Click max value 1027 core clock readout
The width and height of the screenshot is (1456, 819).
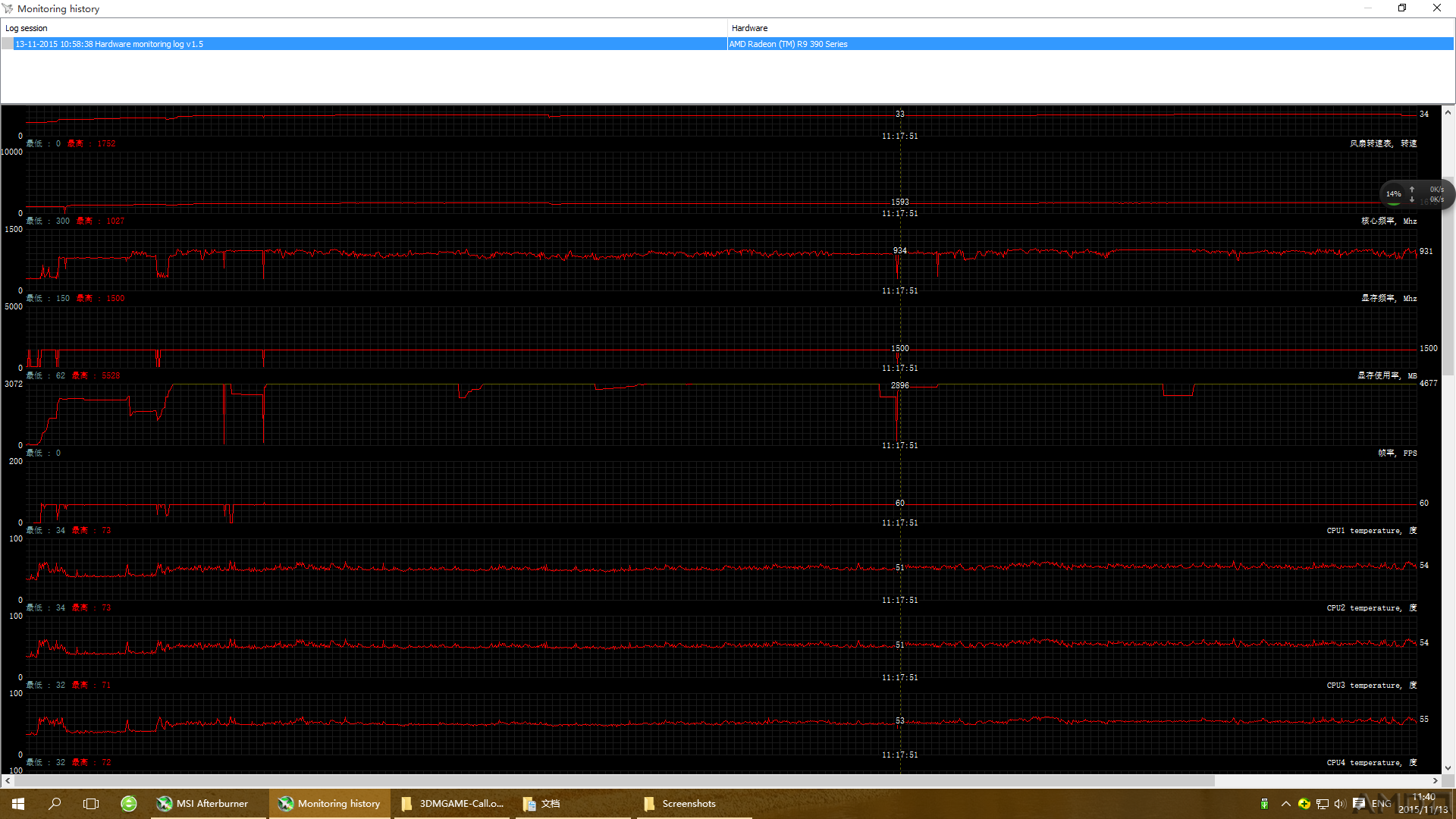(x=115, y=221)
